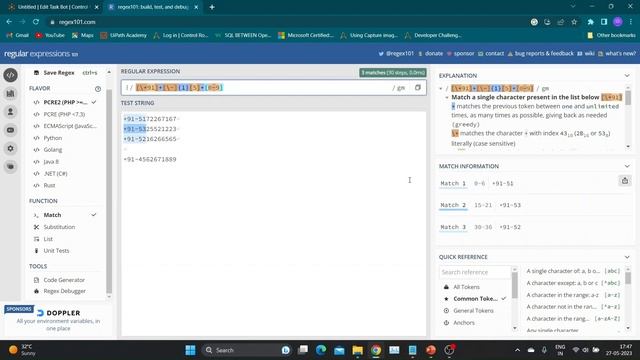Open bug reports & feedback link
The image size is (640, 360).
coord(540,53)
